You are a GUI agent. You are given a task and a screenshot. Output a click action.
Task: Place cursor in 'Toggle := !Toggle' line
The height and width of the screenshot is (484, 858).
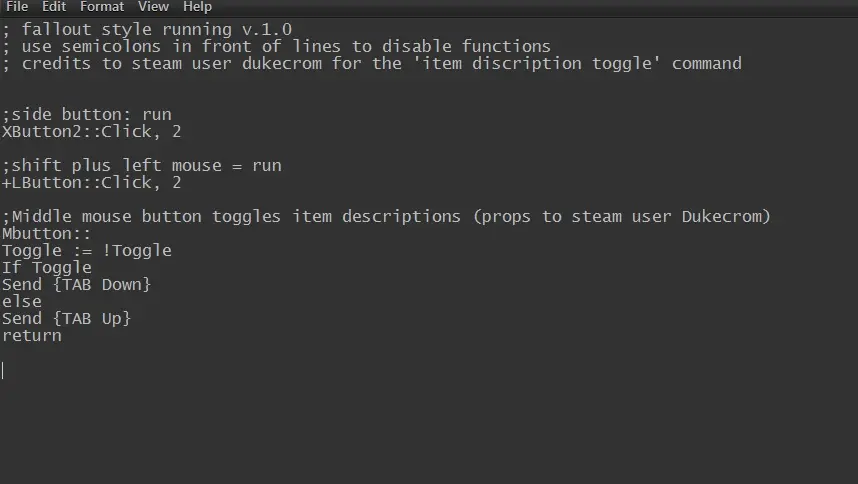(87, 250)
